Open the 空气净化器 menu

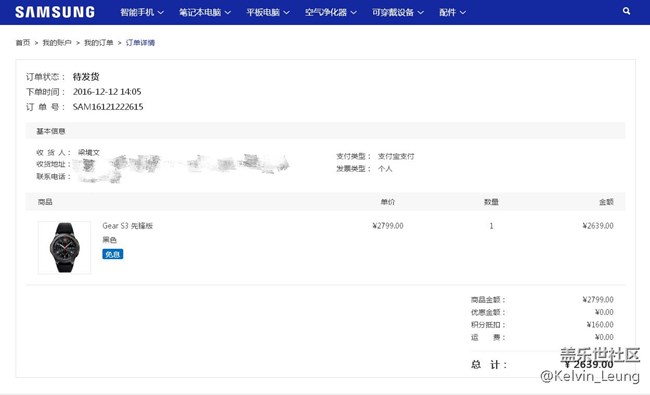331,12
